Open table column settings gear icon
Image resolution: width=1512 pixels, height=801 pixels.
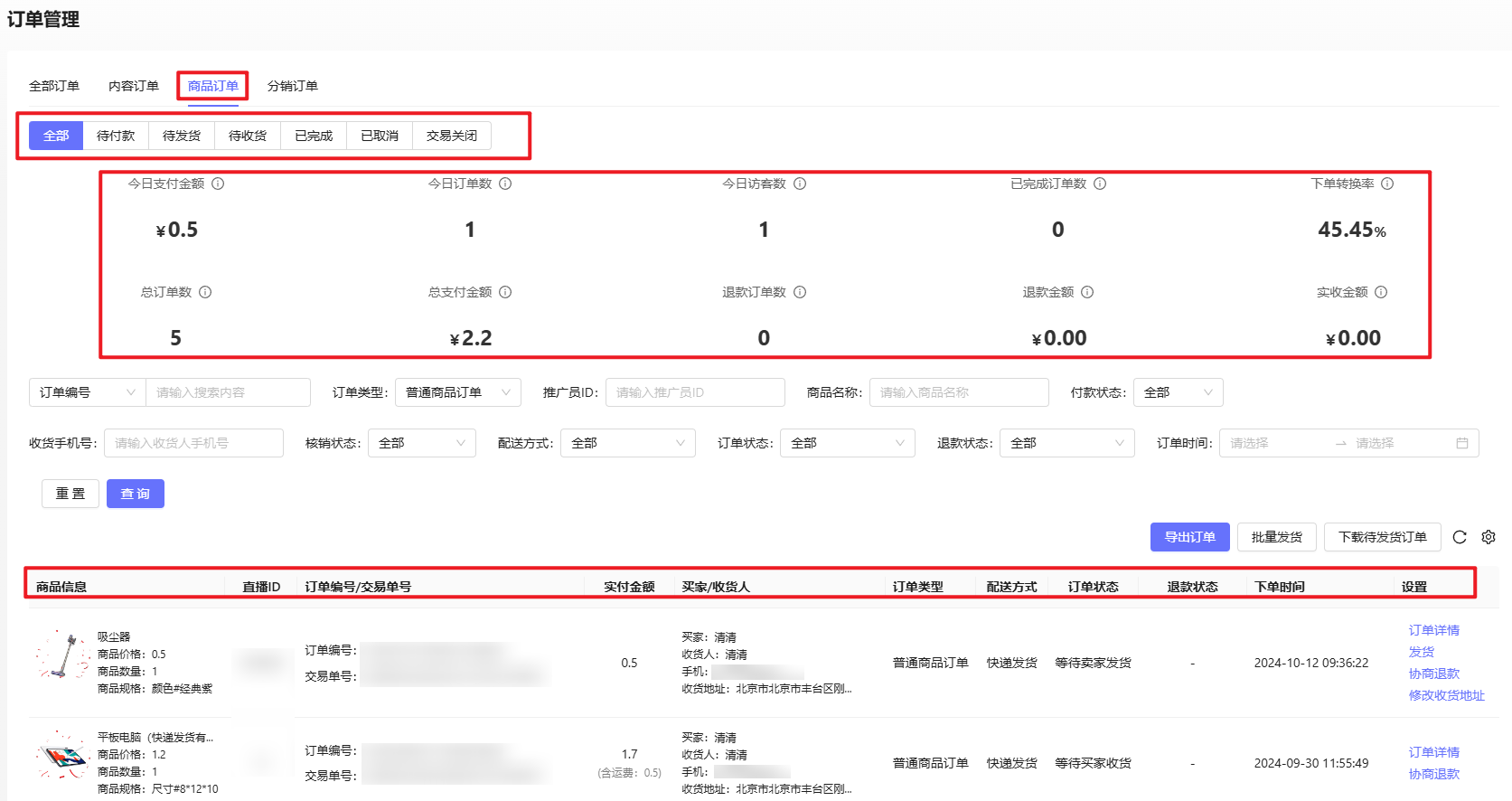click(1489, 537)
